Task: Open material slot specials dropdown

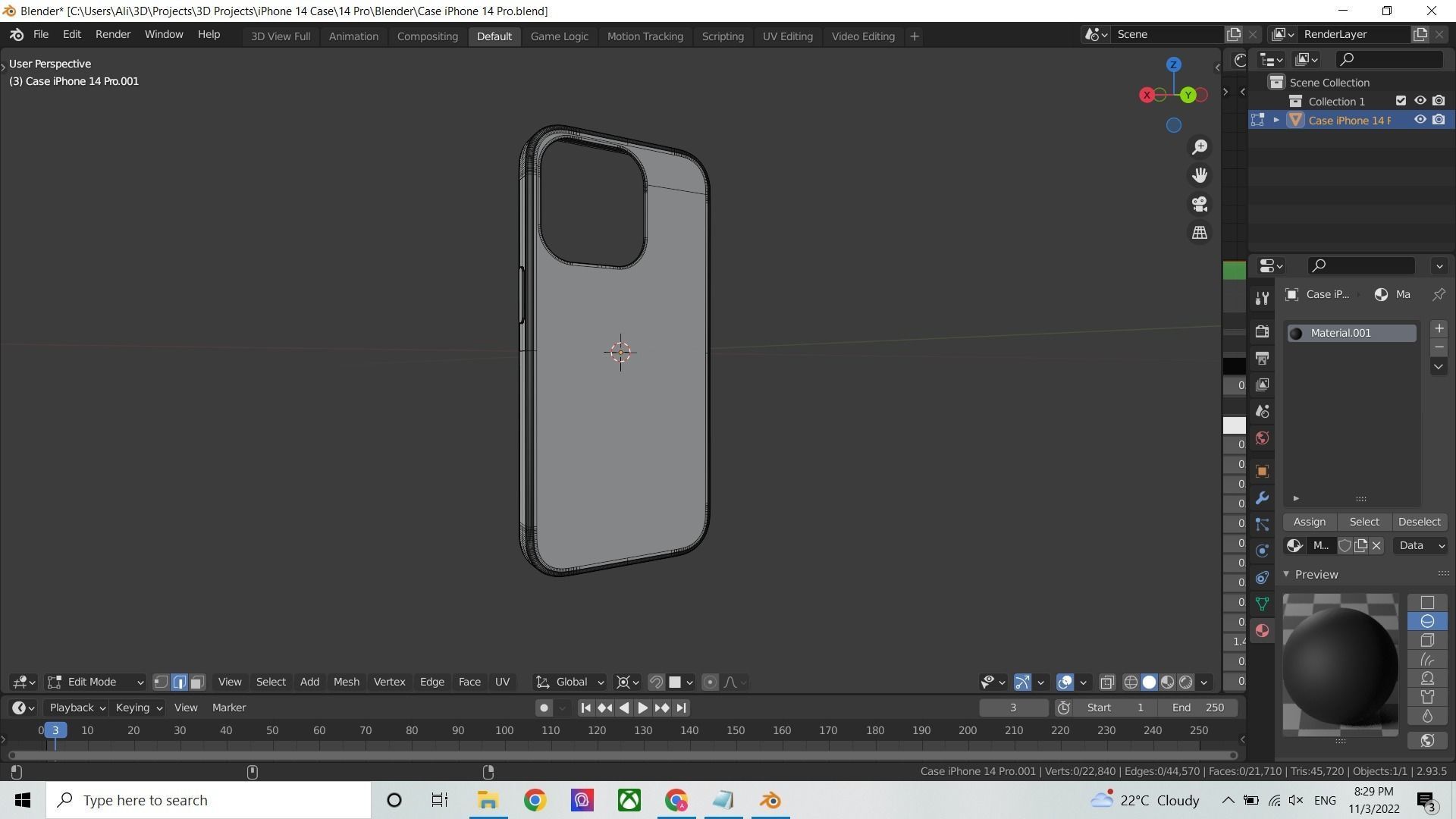Action: 1439,367
